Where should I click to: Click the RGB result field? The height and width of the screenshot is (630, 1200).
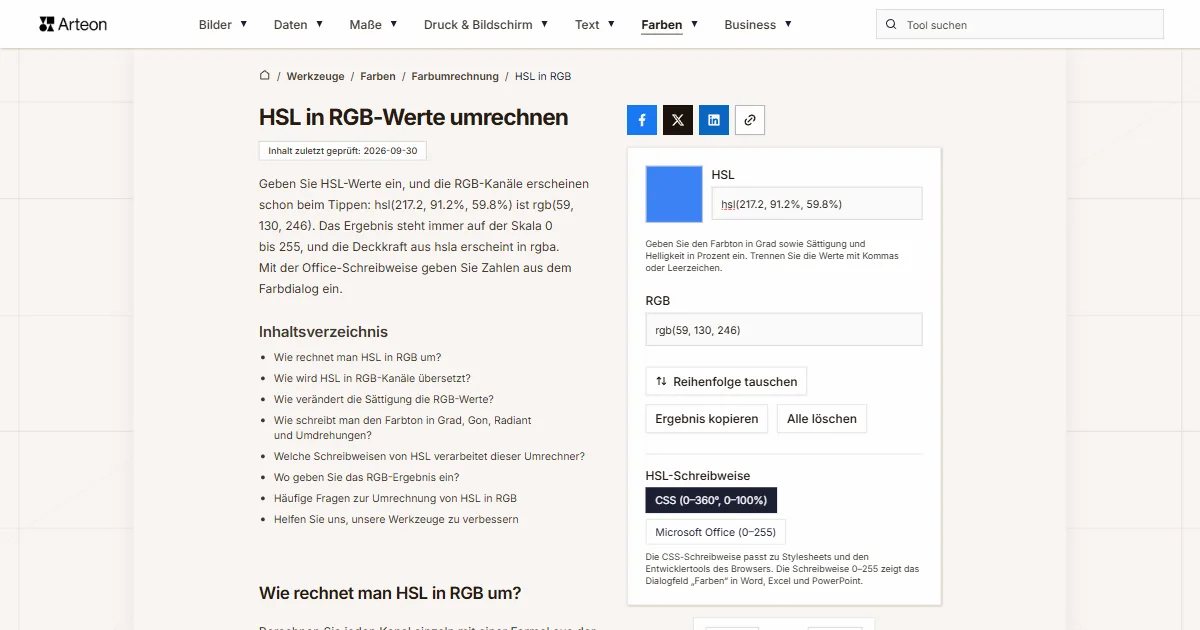point(784,330)
